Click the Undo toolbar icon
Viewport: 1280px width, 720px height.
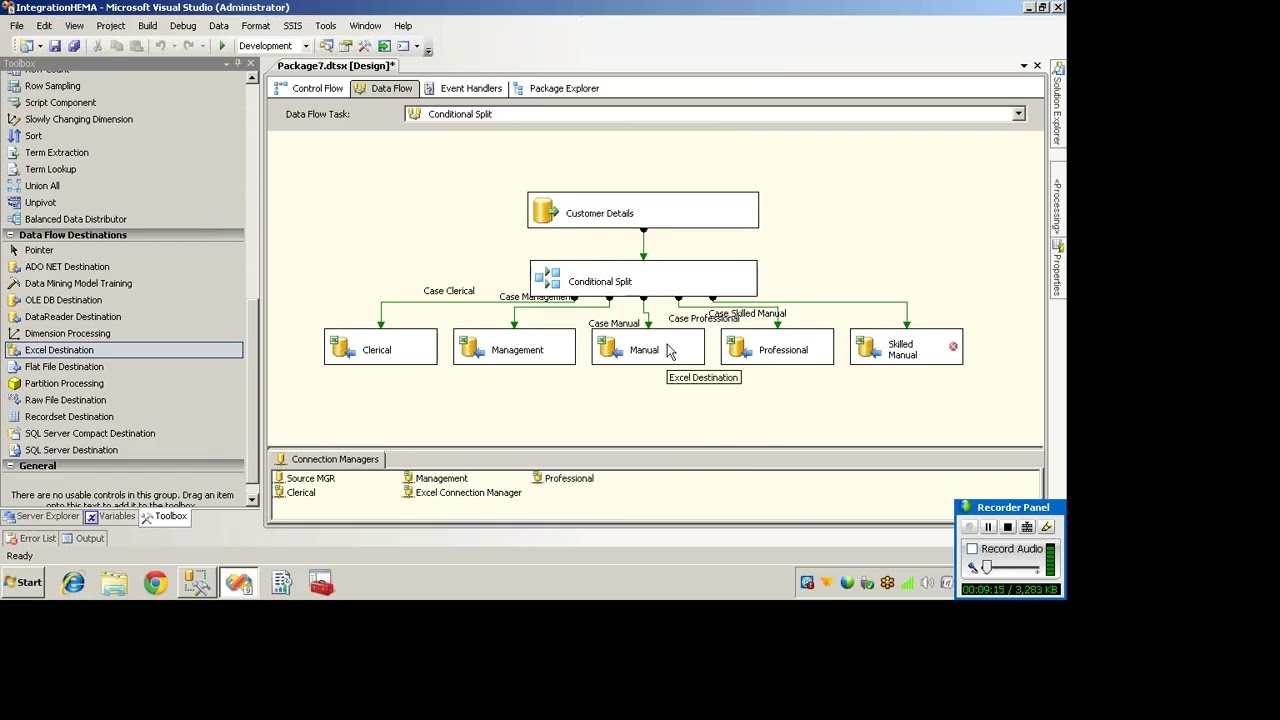[x=160, y=46]
